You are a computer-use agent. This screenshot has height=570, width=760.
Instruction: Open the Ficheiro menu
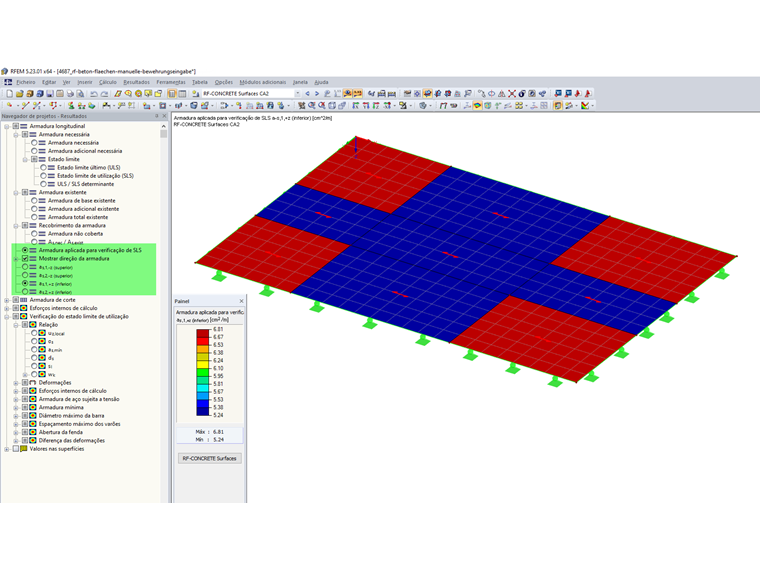tap(26, 82)
